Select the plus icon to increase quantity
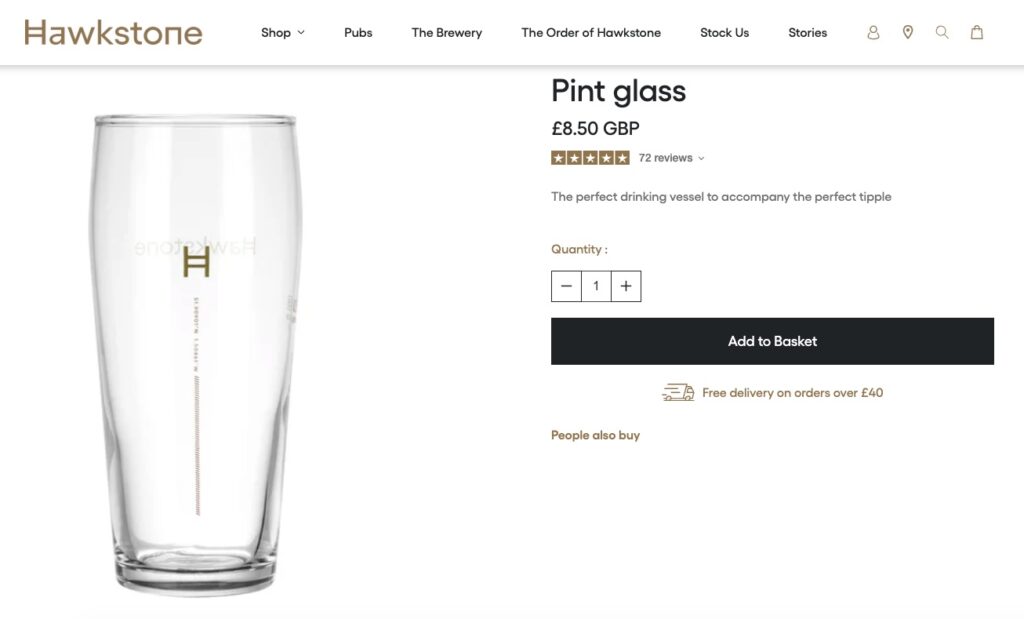Image resolution: width=1024 pixels, height=619 pixels. pyautogui.click(x=626, y=285)
